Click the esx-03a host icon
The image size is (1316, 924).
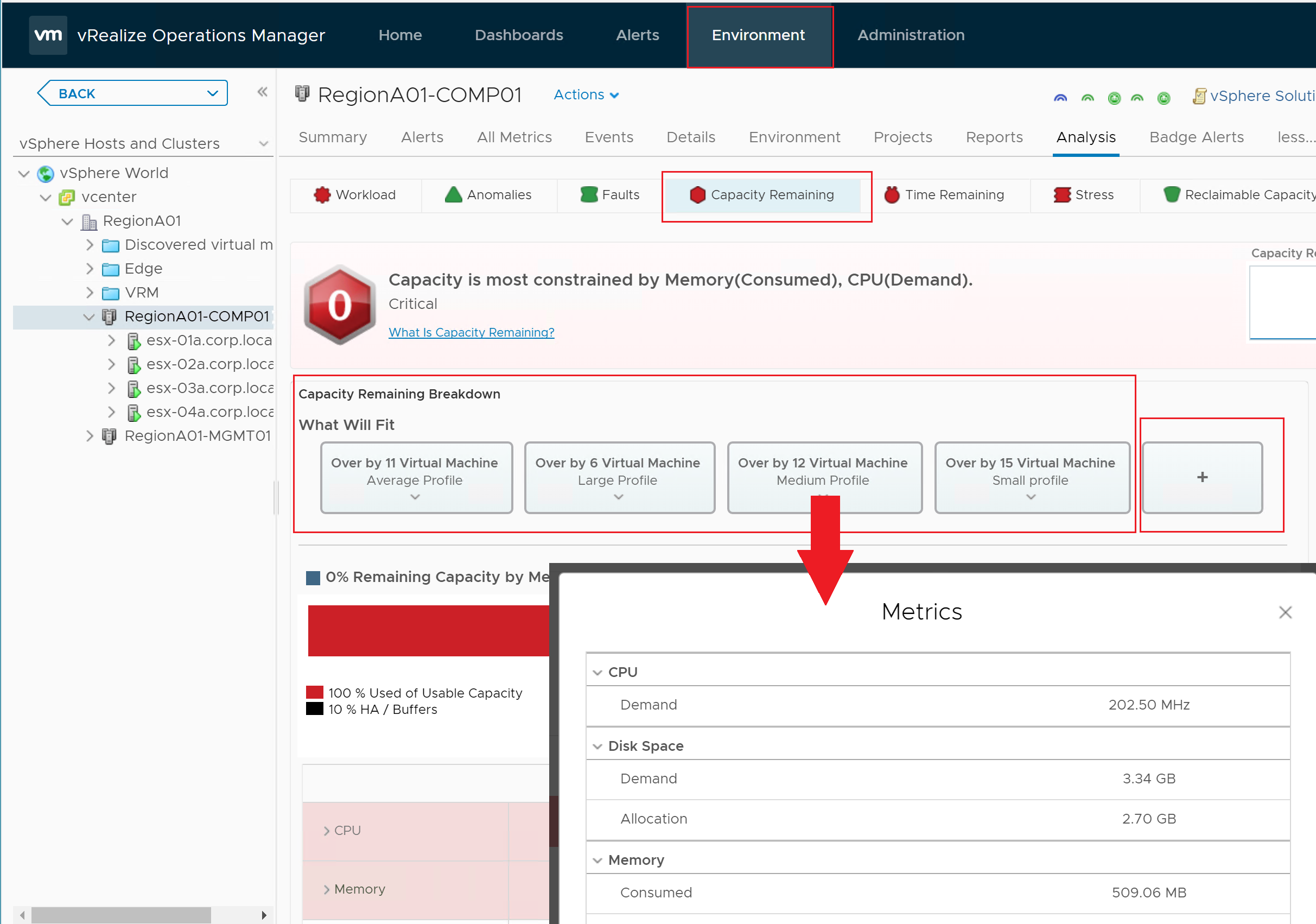[x=133, y=389]
